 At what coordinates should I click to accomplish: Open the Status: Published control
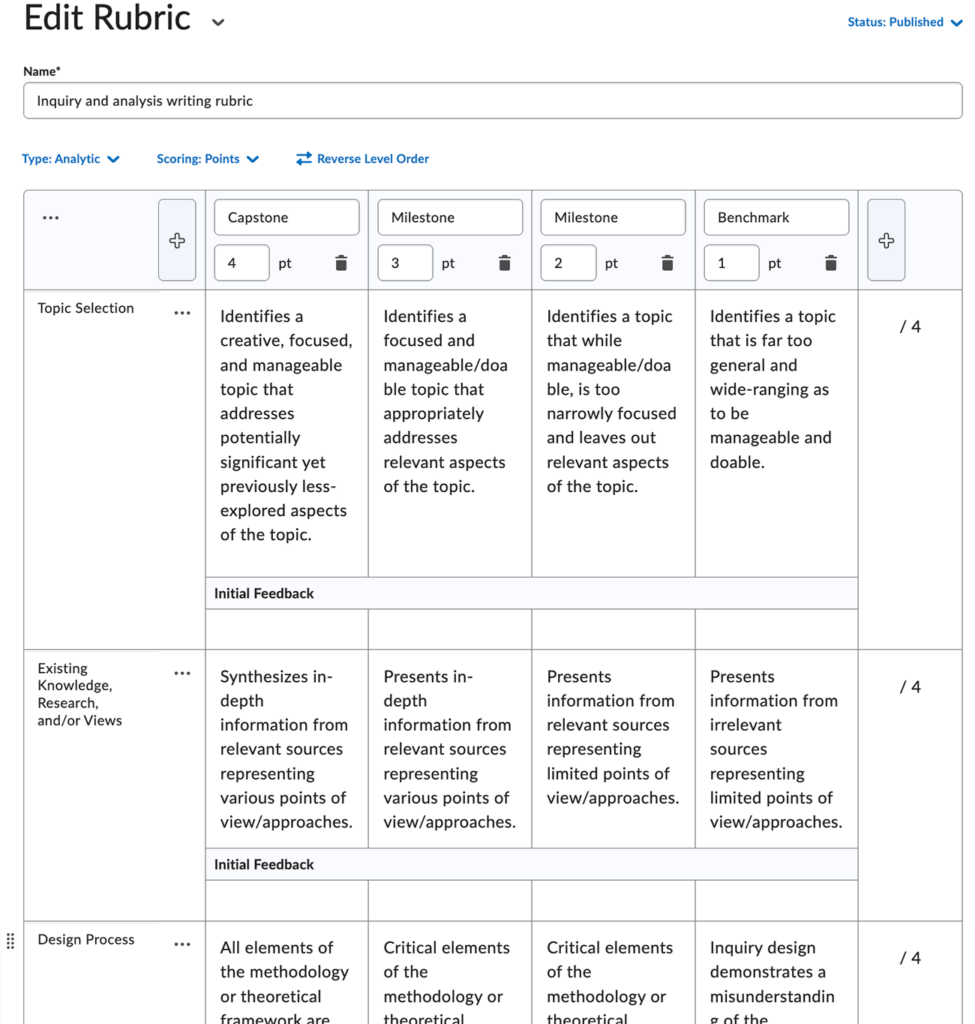[904, 21]
